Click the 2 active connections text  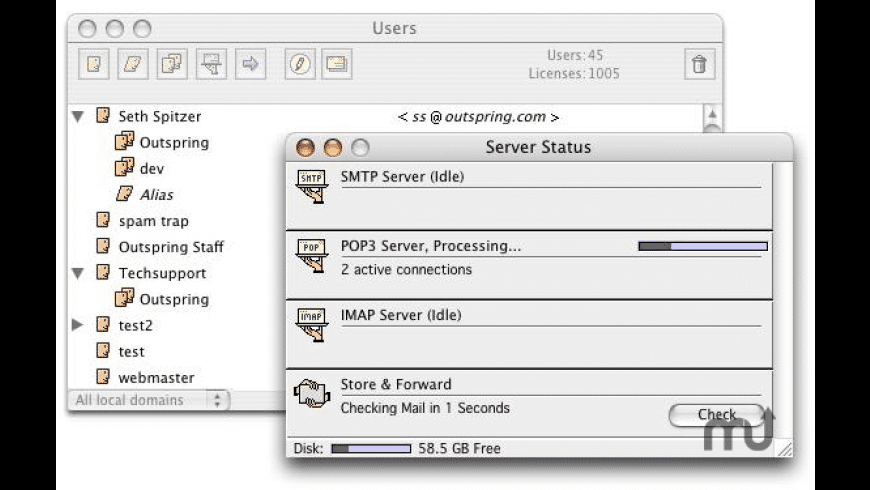(406, 269)
